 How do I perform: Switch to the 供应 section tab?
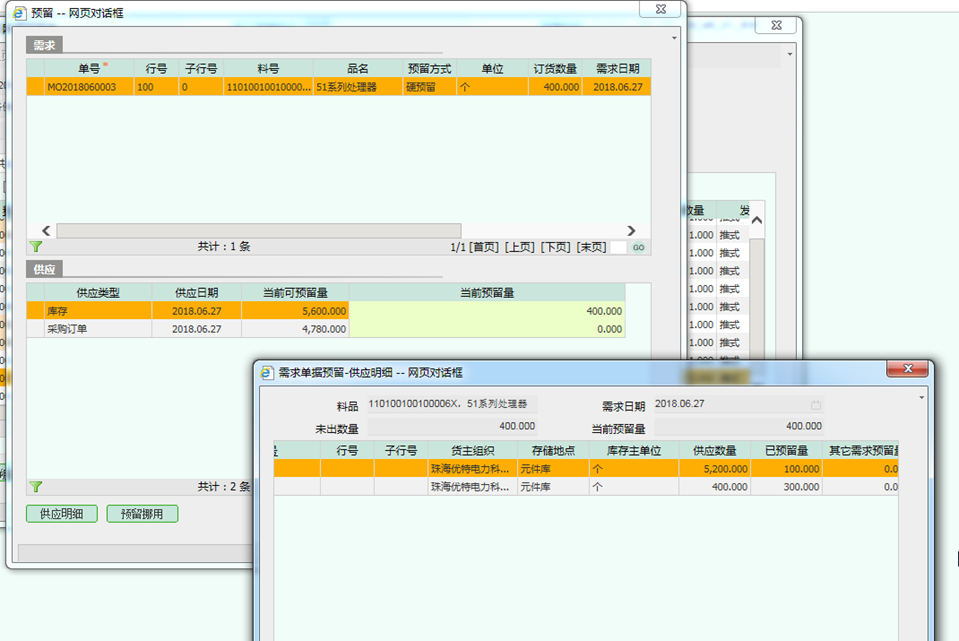44,269
